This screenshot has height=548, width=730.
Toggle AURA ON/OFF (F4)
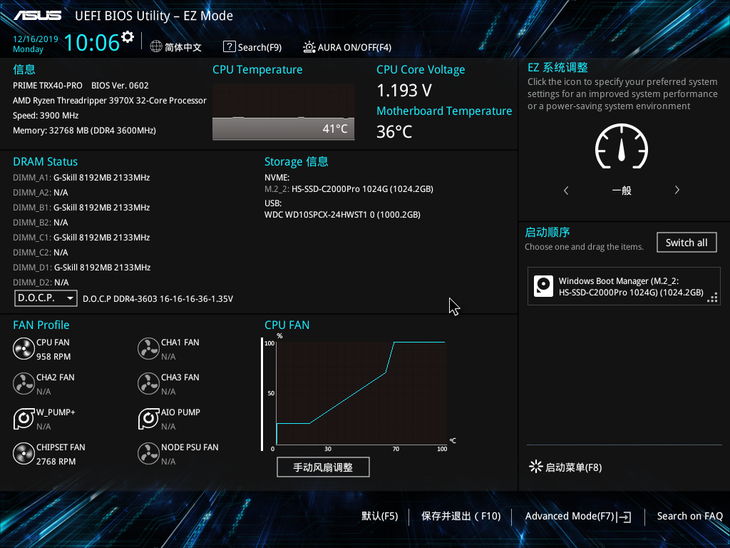pyautogui.click(x=347, y=47)
